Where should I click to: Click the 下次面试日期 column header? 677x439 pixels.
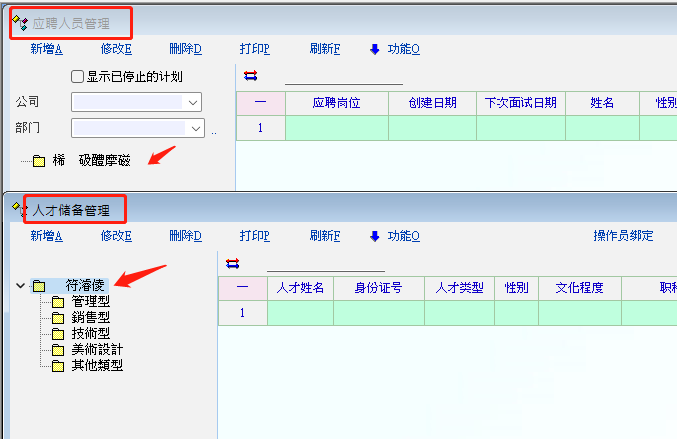[519, 103]
